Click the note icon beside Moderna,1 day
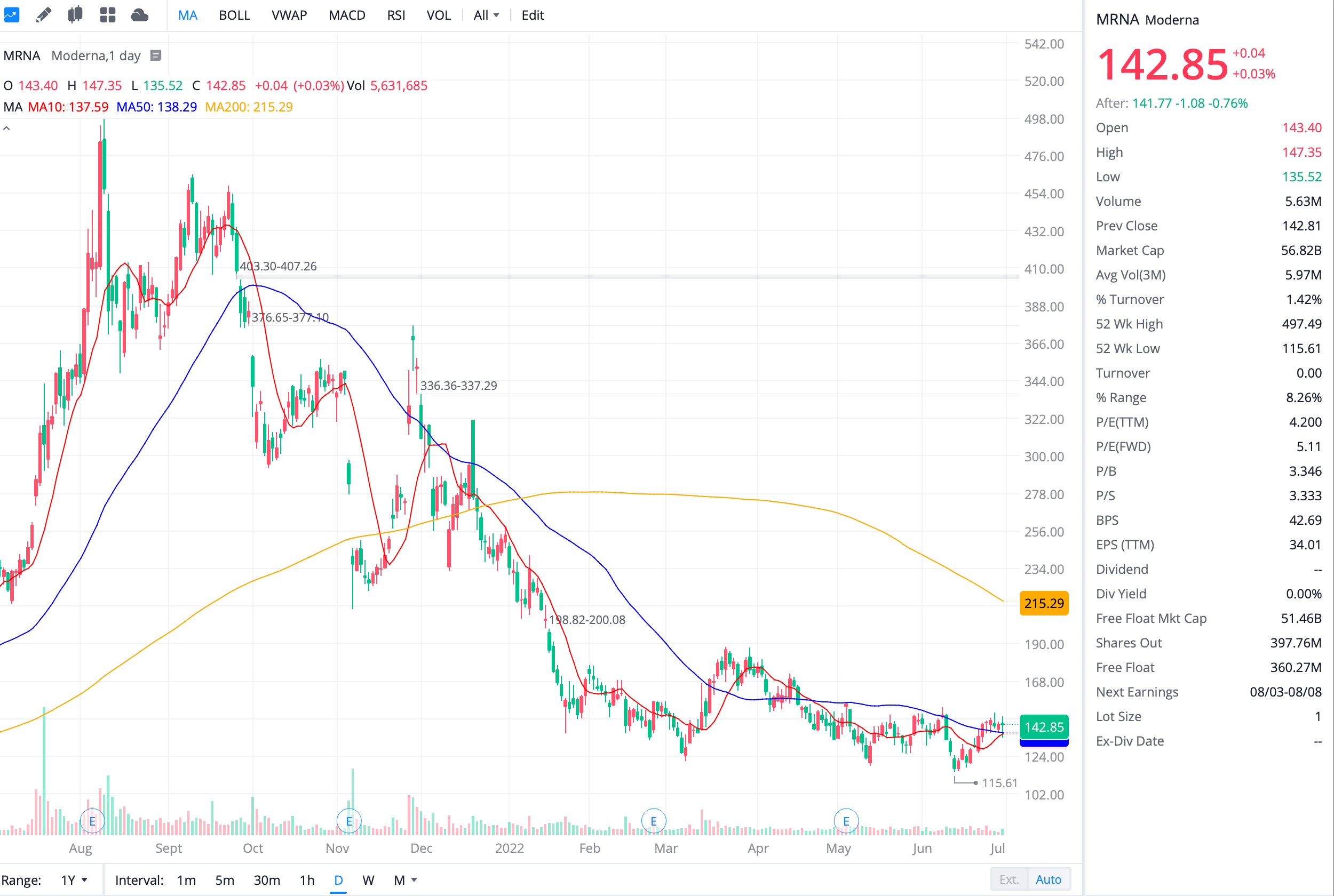 click(155, 55)
